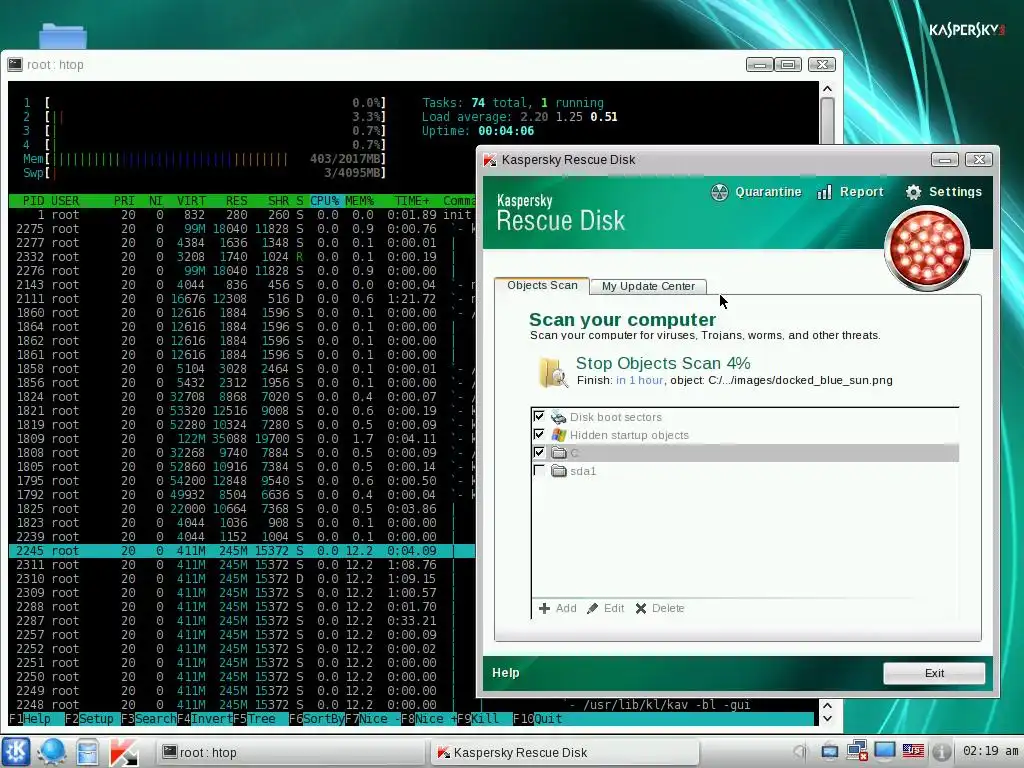Viewport: 1024px width, 768px height.
Task: Click the terminal icon in htop title bar
Action: click(15, 64)
